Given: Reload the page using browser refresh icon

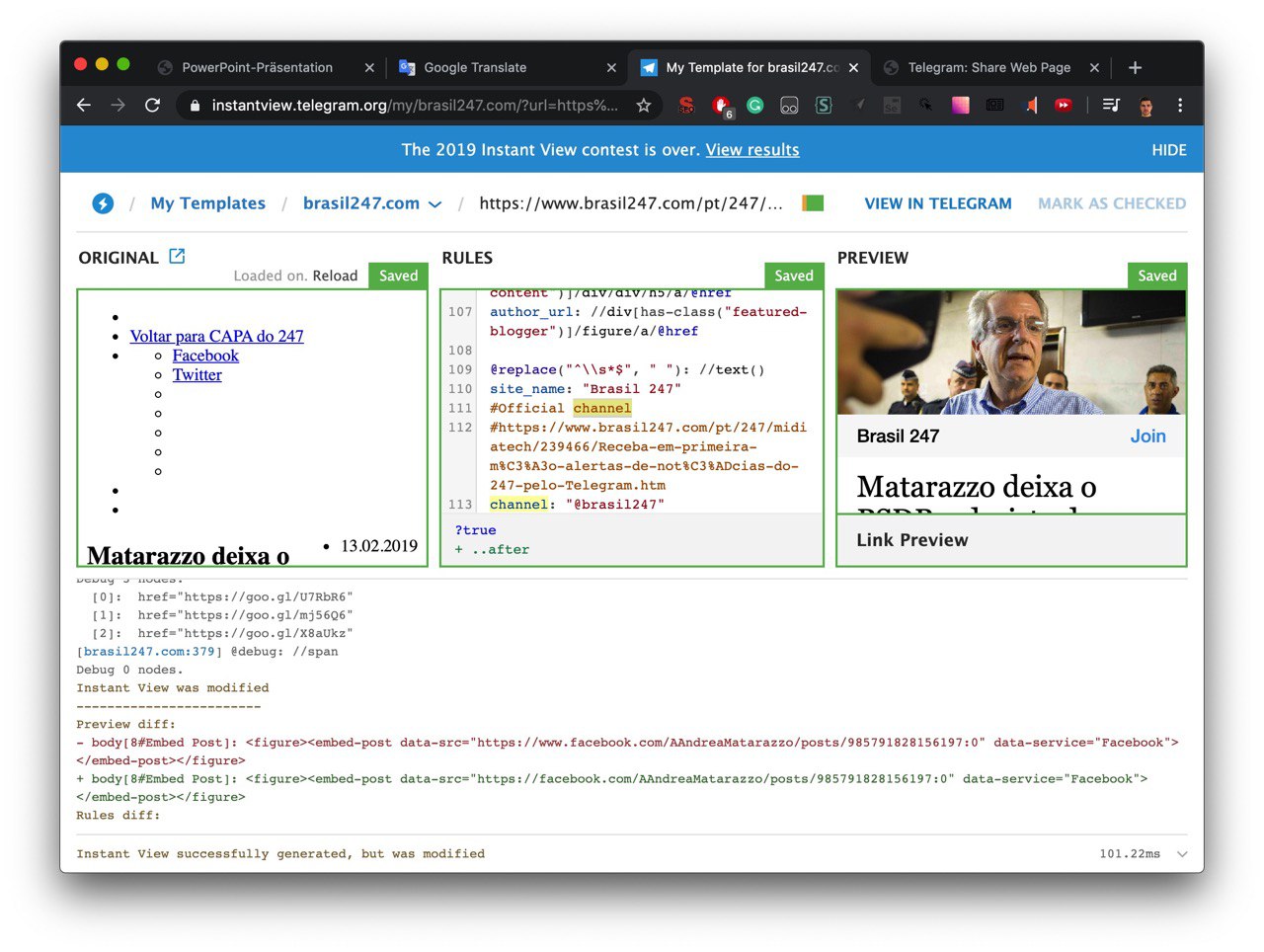Looking at the screenshot, I should 152,105.
